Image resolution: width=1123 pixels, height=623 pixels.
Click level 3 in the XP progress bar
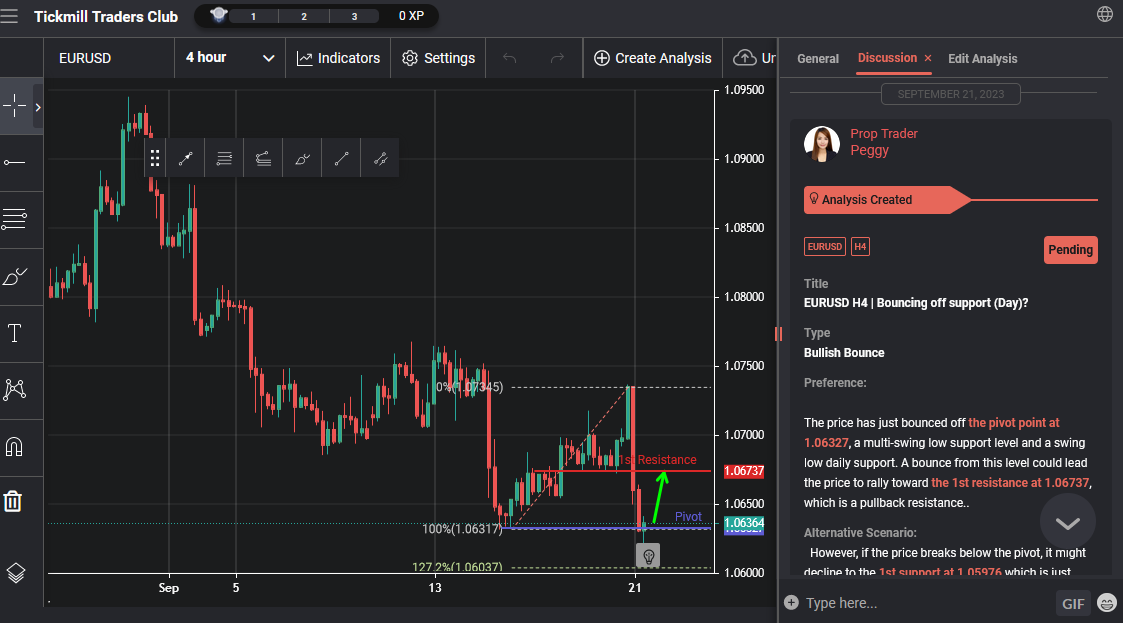[x=354, y=16]
